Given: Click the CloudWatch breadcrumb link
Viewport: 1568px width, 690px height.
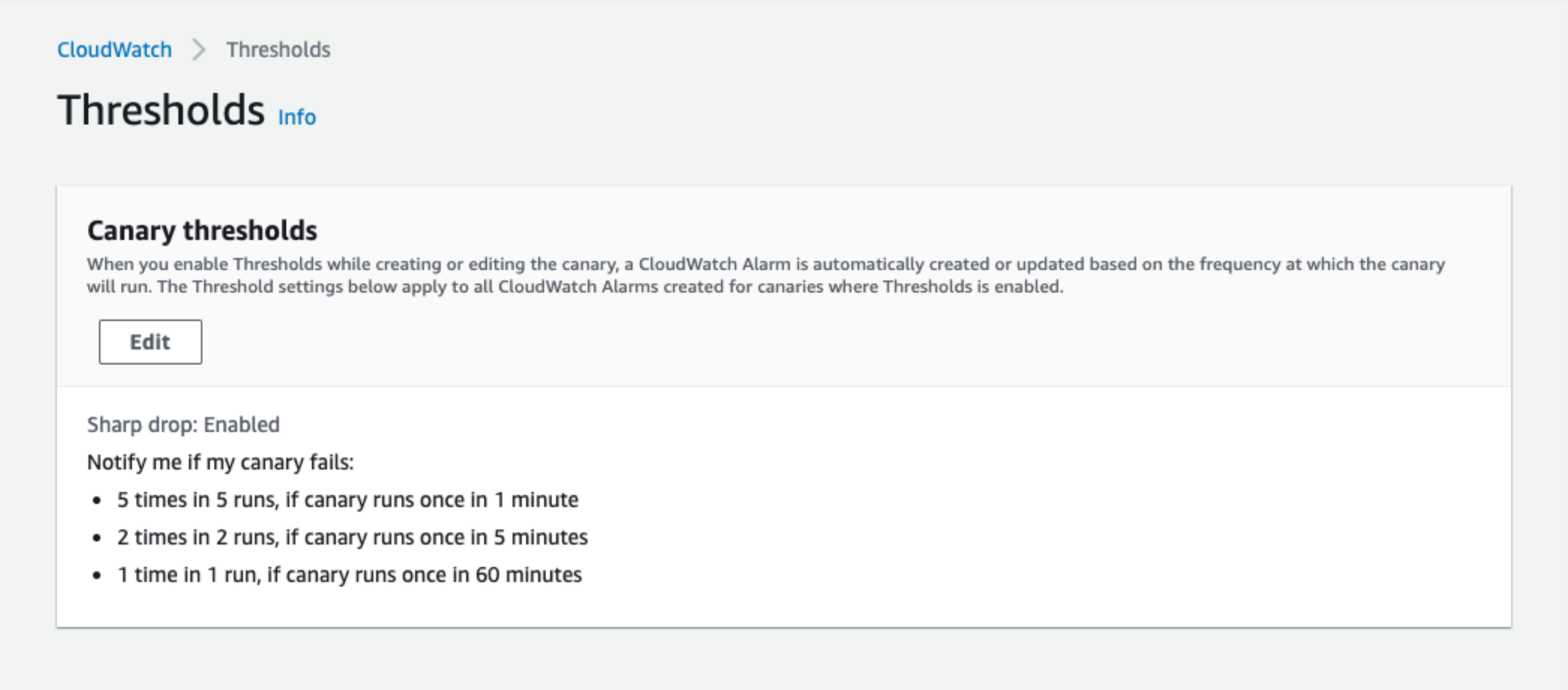Looking at the screenshot, I should tap(115, 49).
